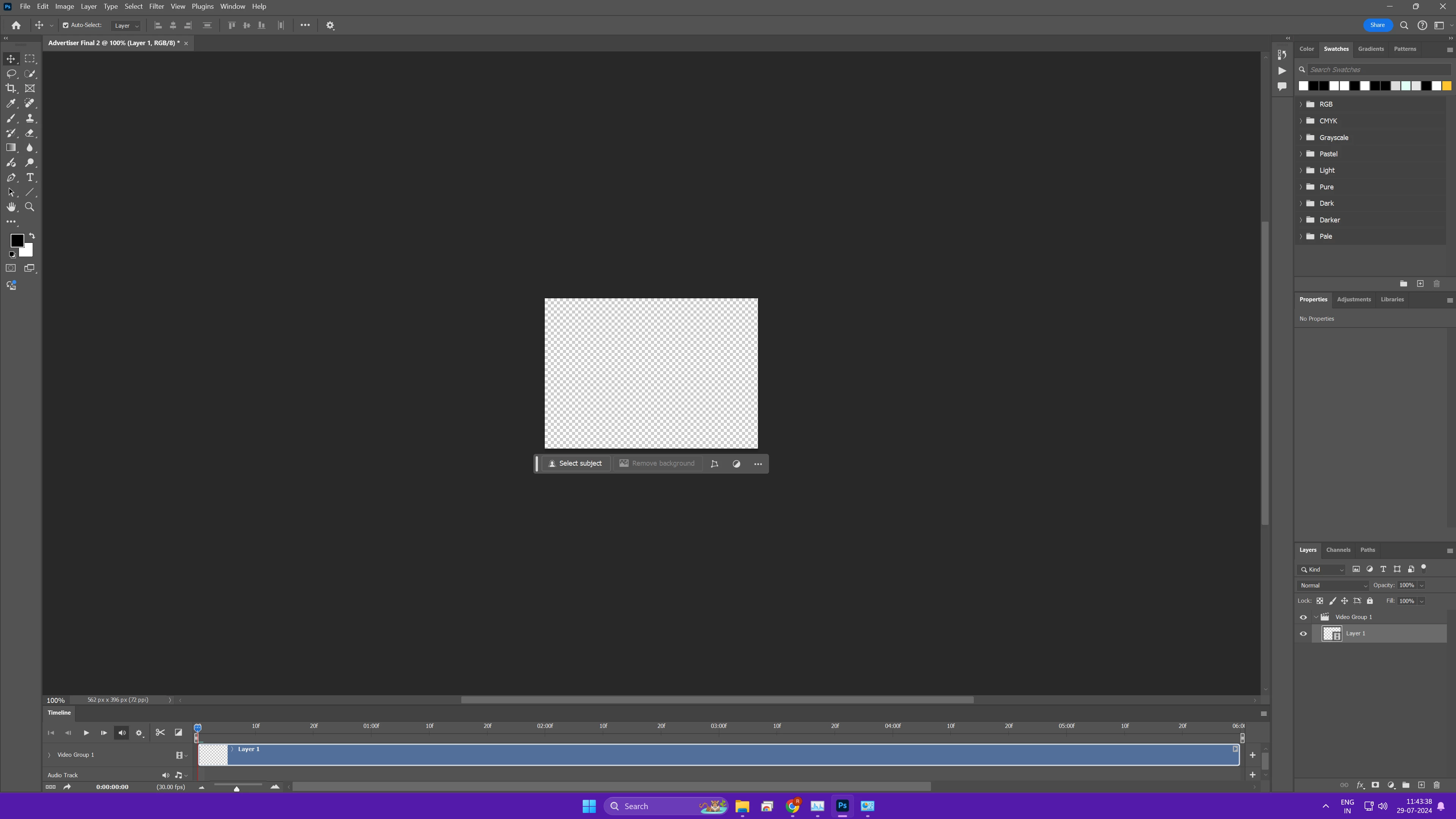Viewport: 1456px width, 819px height.
Task: Expand the Pastel swatches folder
Action: pos(1301,154)
